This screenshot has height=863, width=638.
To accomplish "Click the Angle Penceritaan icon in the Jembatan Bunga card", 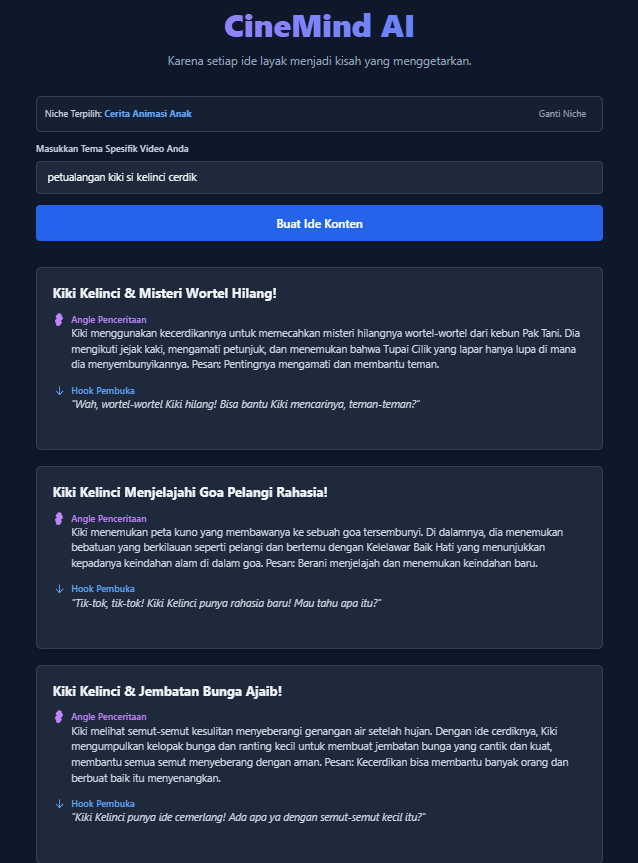I will click(59, 716).
